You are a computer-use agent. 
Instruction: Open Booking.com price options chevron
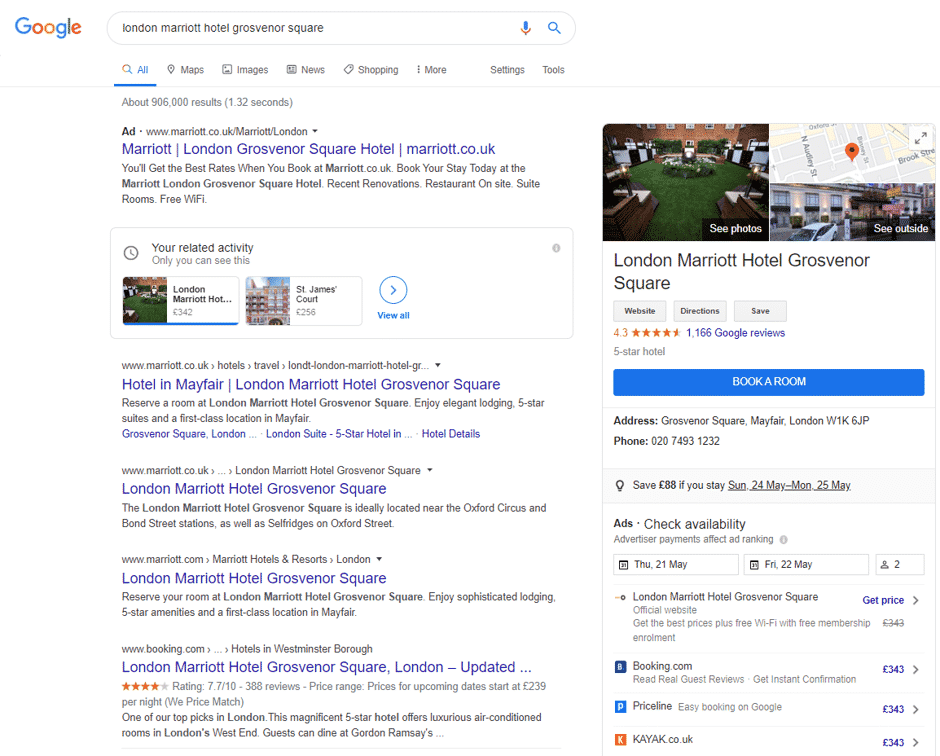click(x=915, y=670)
